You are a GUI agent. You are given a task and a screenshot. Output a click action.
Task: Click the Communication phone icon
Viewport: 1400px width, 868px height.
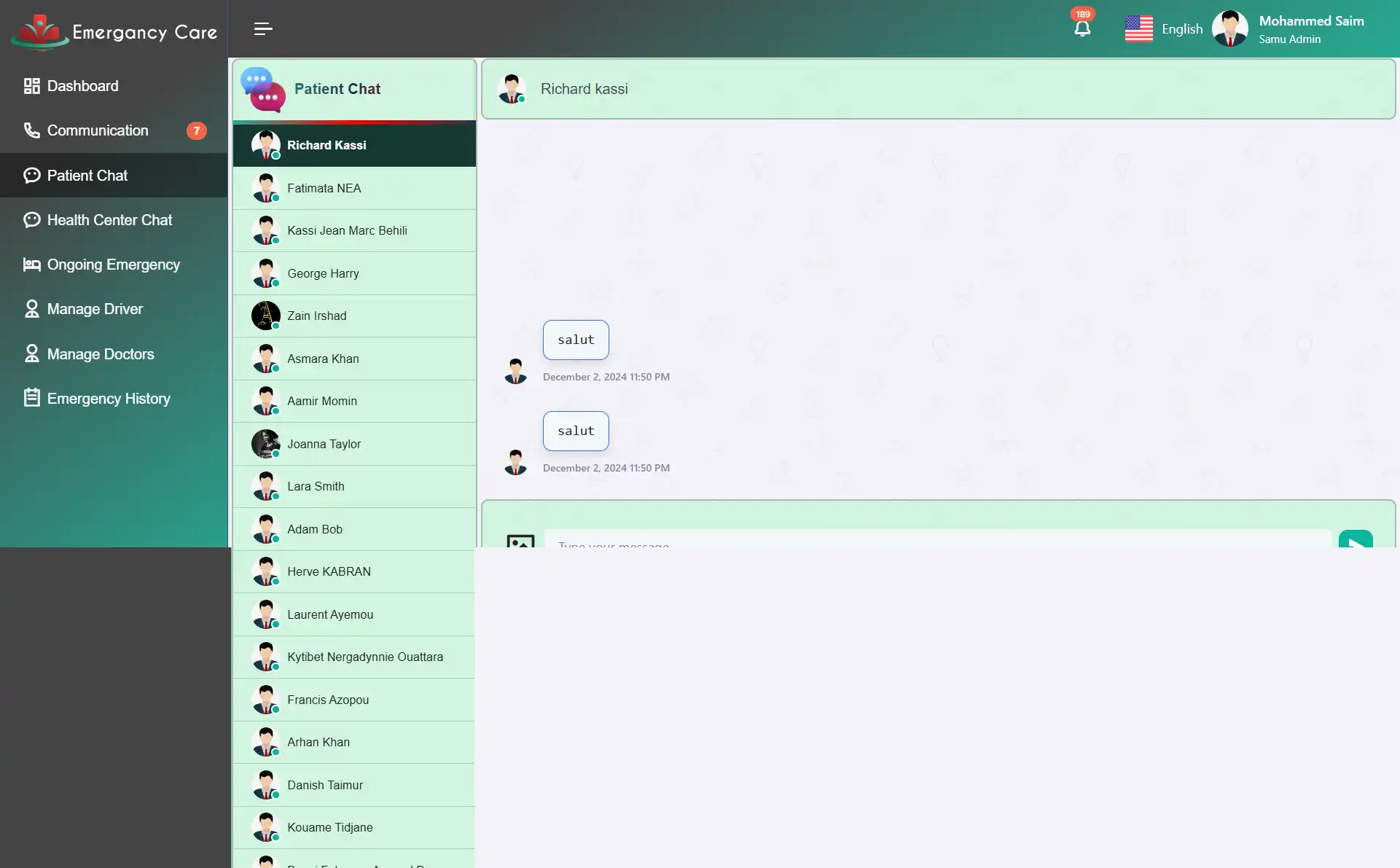[x=31, y=130]
